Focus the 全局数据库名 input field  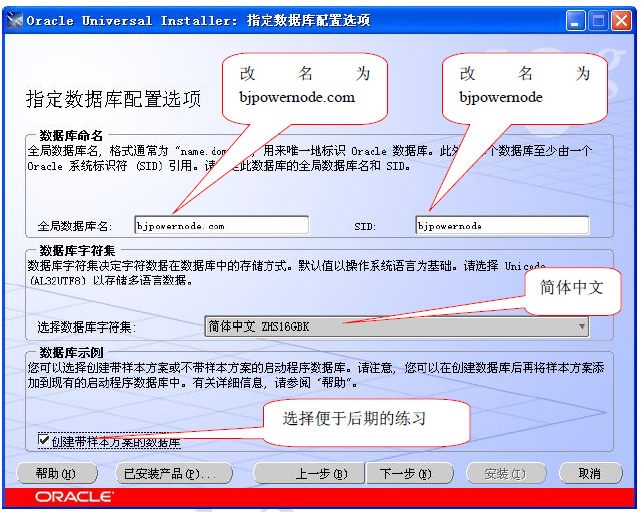221,225
